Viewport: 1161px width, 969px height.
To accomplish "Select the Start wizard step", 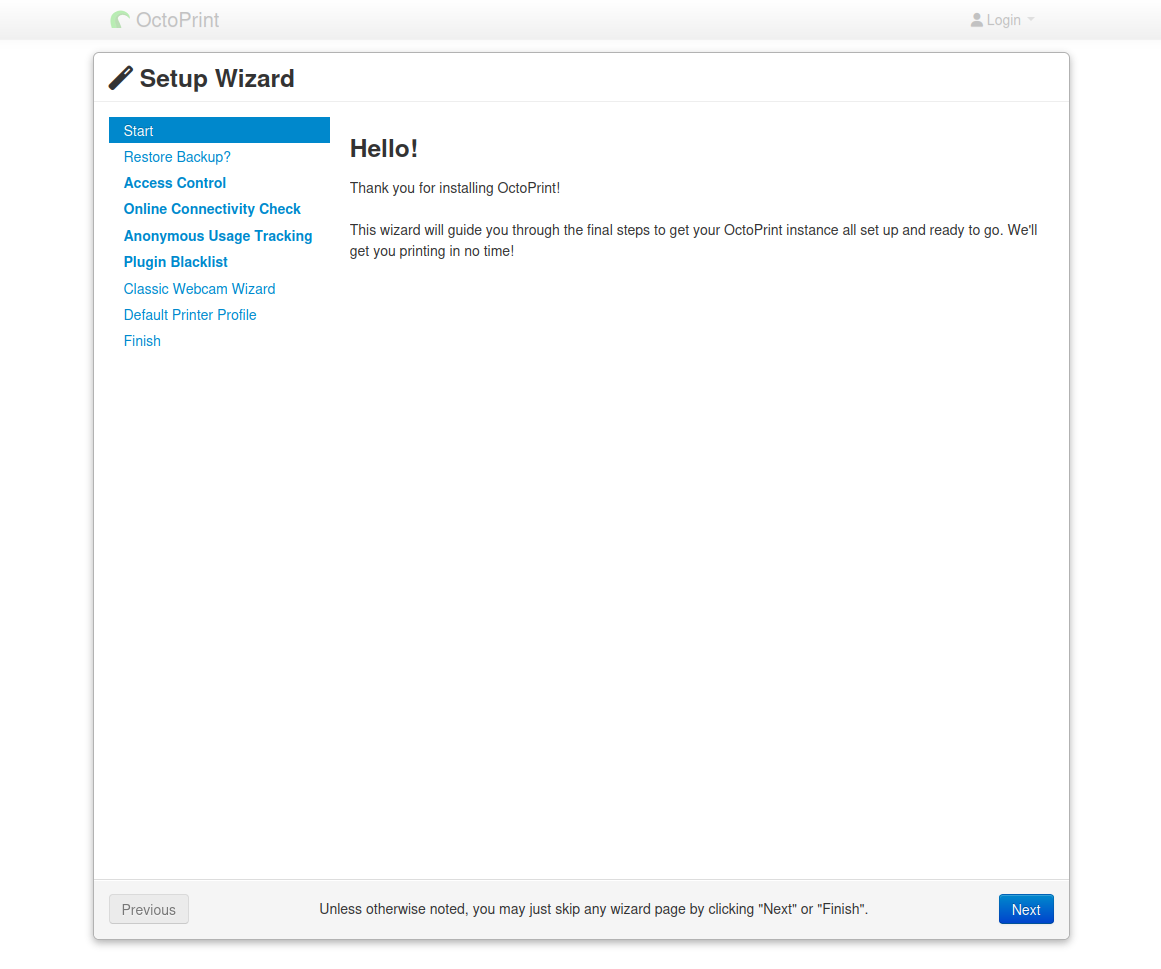I will click(x=138, y=131).
